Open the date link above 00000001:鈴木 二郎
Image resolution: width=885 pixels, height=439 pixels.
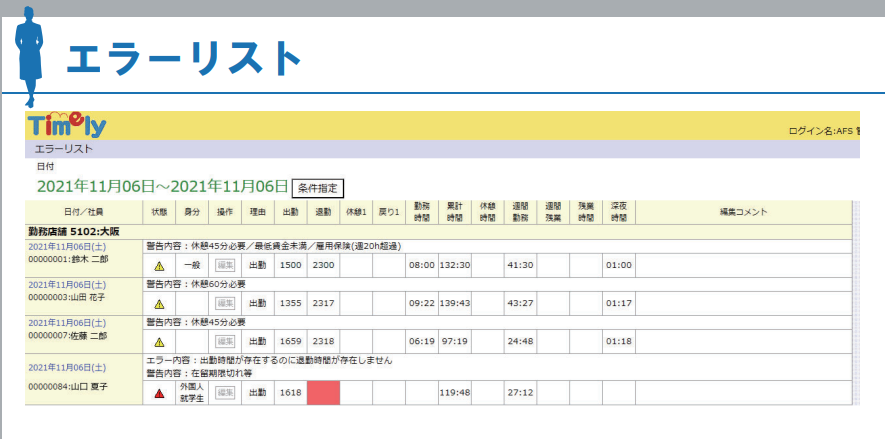point(67,246)
